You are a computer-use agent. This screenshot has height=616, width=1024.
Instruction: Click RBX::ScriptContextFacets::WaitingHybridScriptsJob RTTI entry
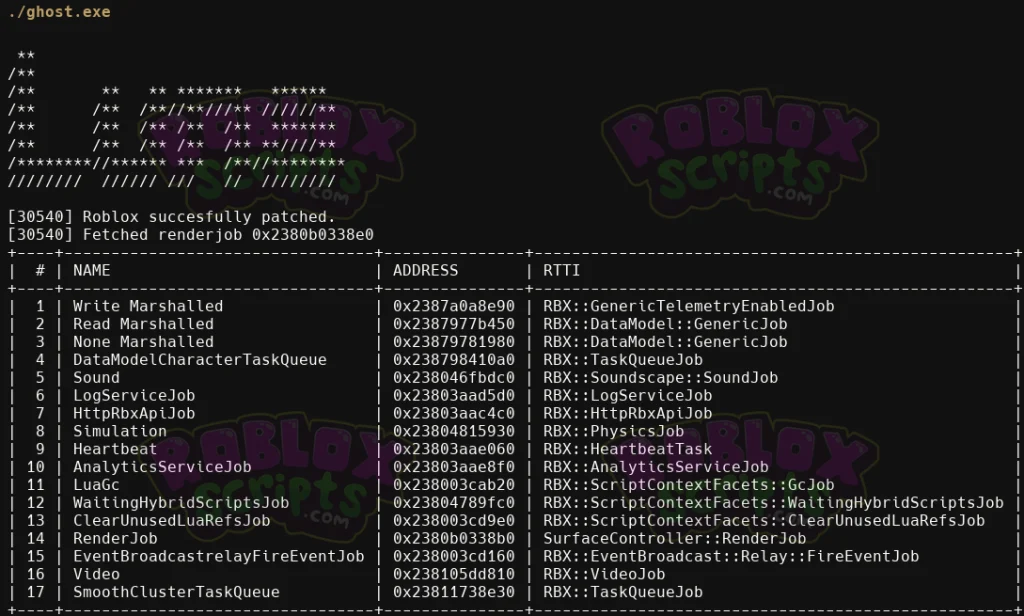tap(773, 503)
